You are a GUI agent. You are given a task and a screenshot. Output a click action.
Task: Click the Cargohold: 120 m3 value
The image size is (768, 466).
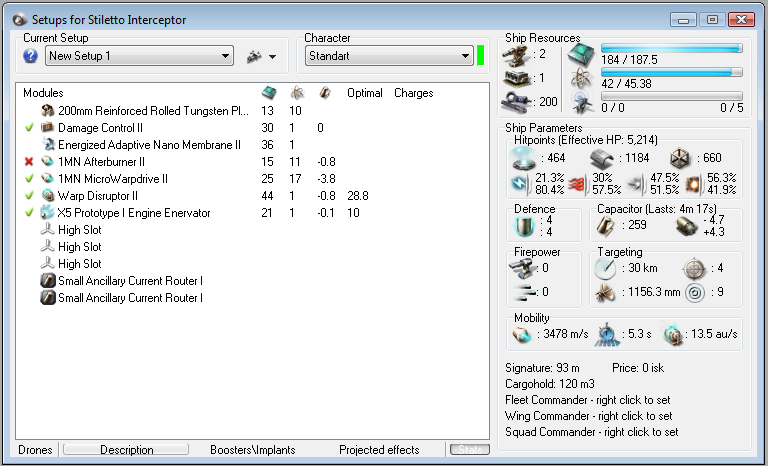click(x=550, y=384)
